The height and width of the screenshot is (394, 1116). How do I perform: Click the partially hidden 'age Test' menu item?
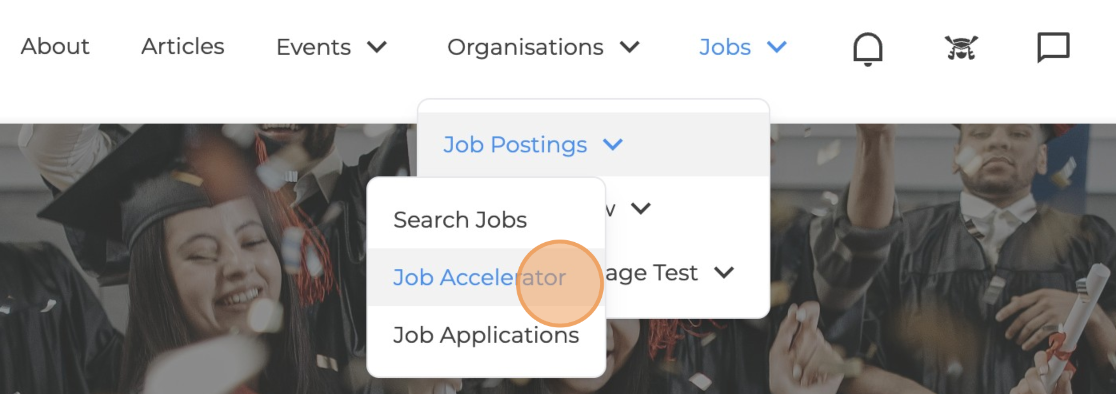[x=652, y=272]
